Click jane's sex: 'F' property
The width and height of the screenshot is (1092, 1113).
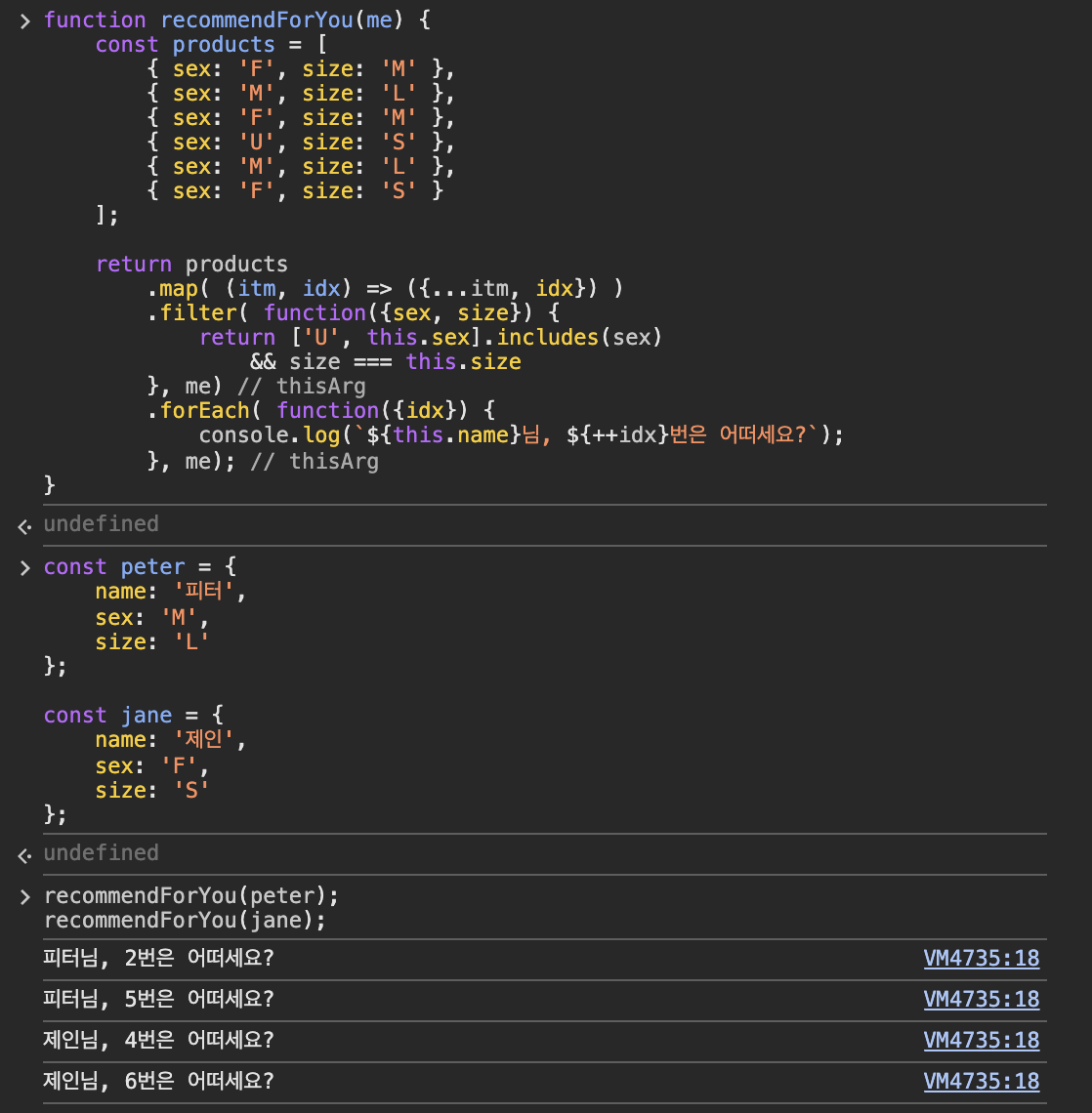pyautogui.click(x=152, y=766)
